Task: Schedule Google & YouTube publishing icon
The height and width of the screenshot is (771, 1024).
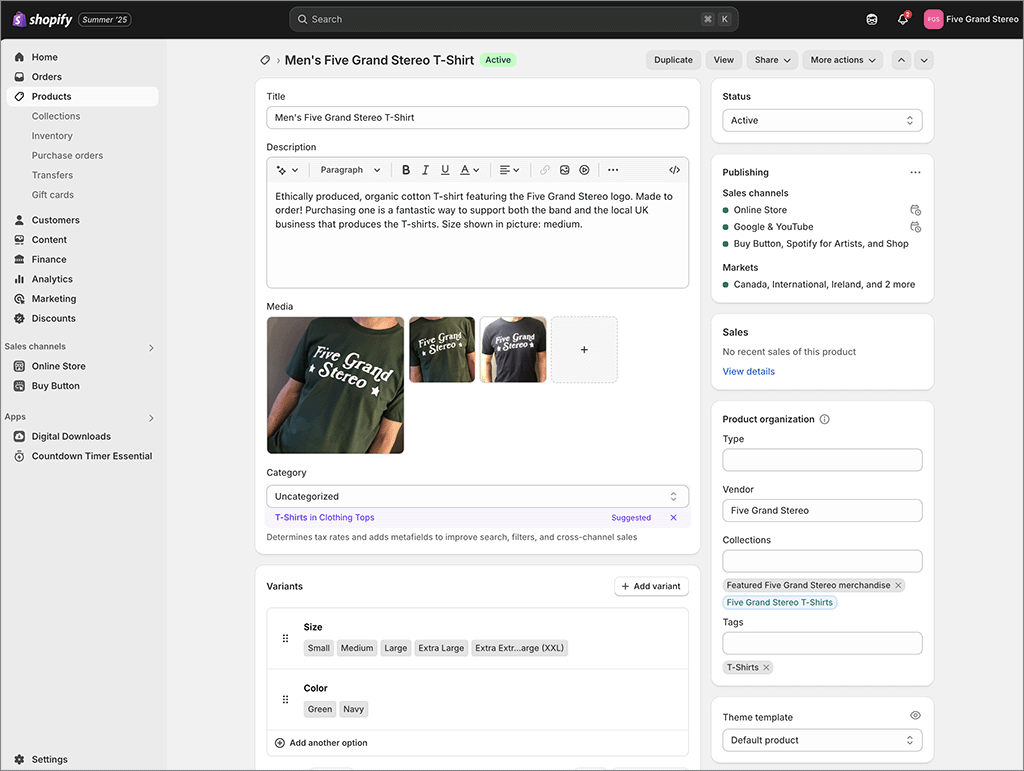Action: tap(916, 227)
